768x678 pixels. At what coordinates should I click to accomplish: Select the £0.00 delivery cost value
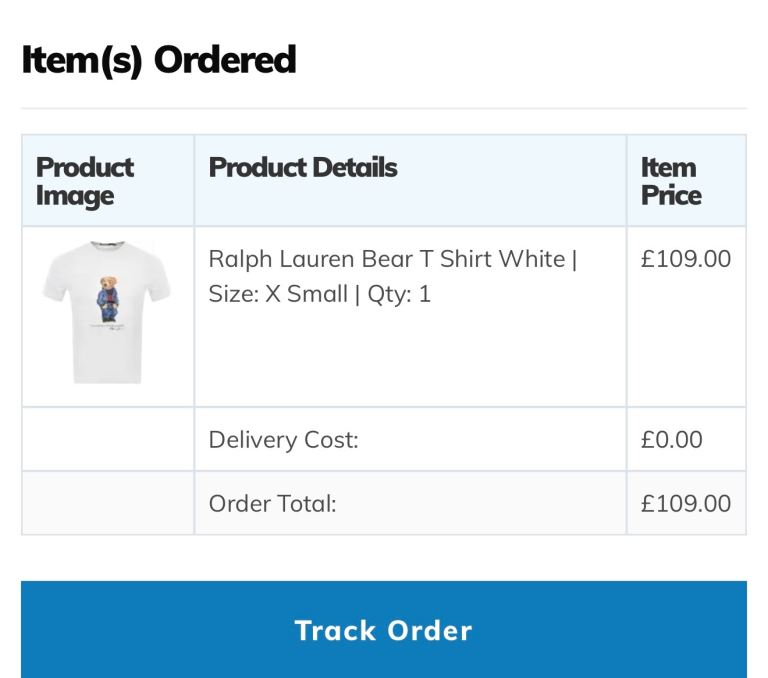pos(672,440)
